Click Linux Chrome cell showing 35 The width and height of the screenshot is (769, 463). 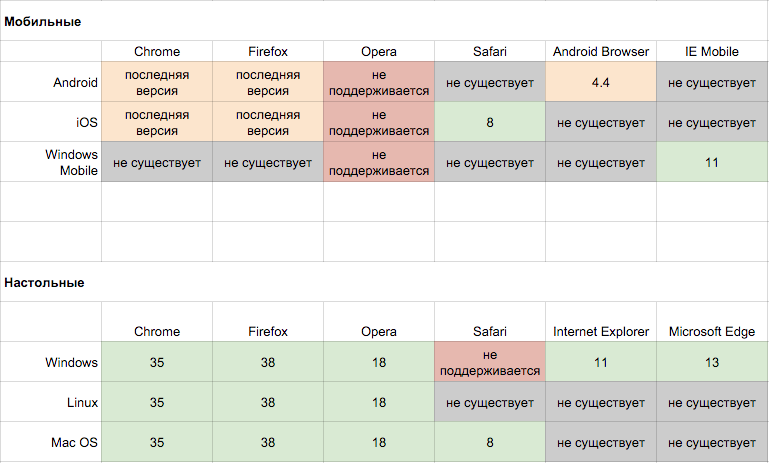click(x=157, y=402)
